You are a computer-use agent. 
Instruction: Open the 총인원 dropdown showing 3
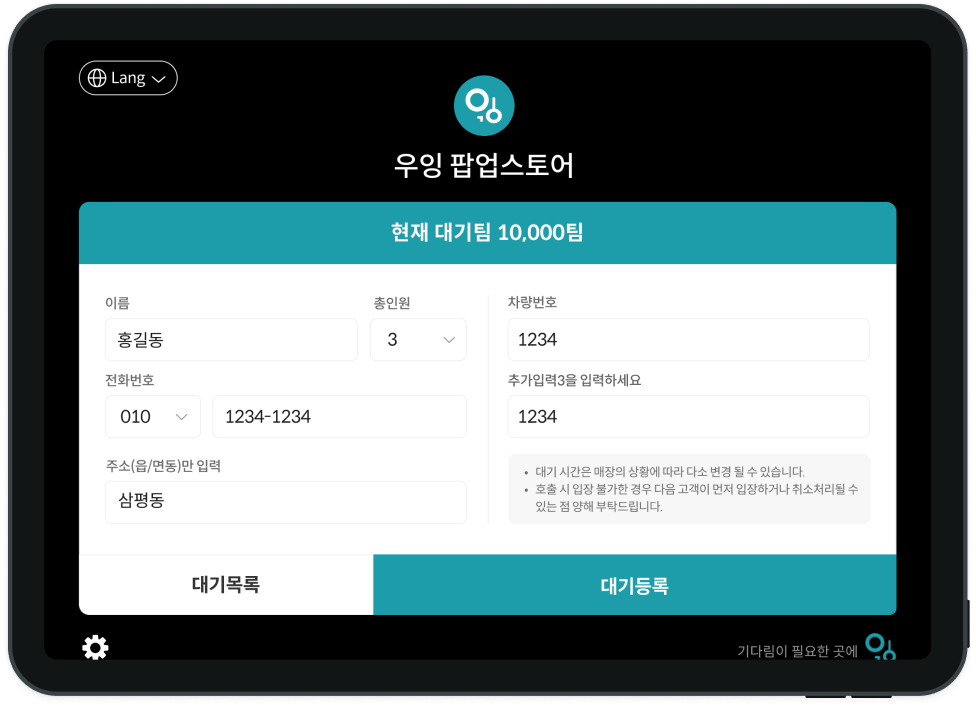(418, 340)
